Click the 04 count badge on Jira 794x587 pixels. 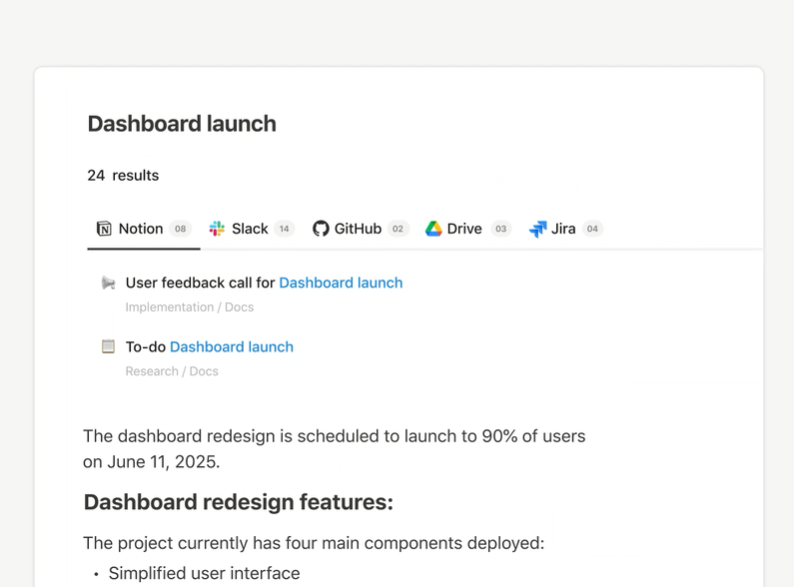pyautogui.click(x=592, y=229)
